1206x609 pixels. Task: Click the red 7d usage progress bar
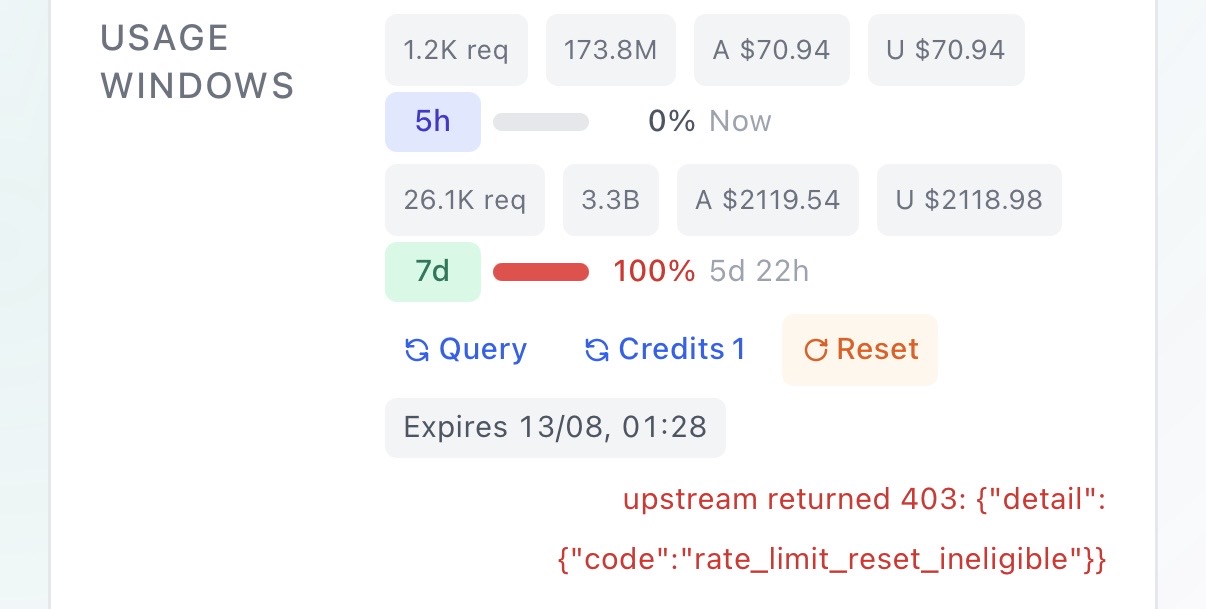[541, 272]
